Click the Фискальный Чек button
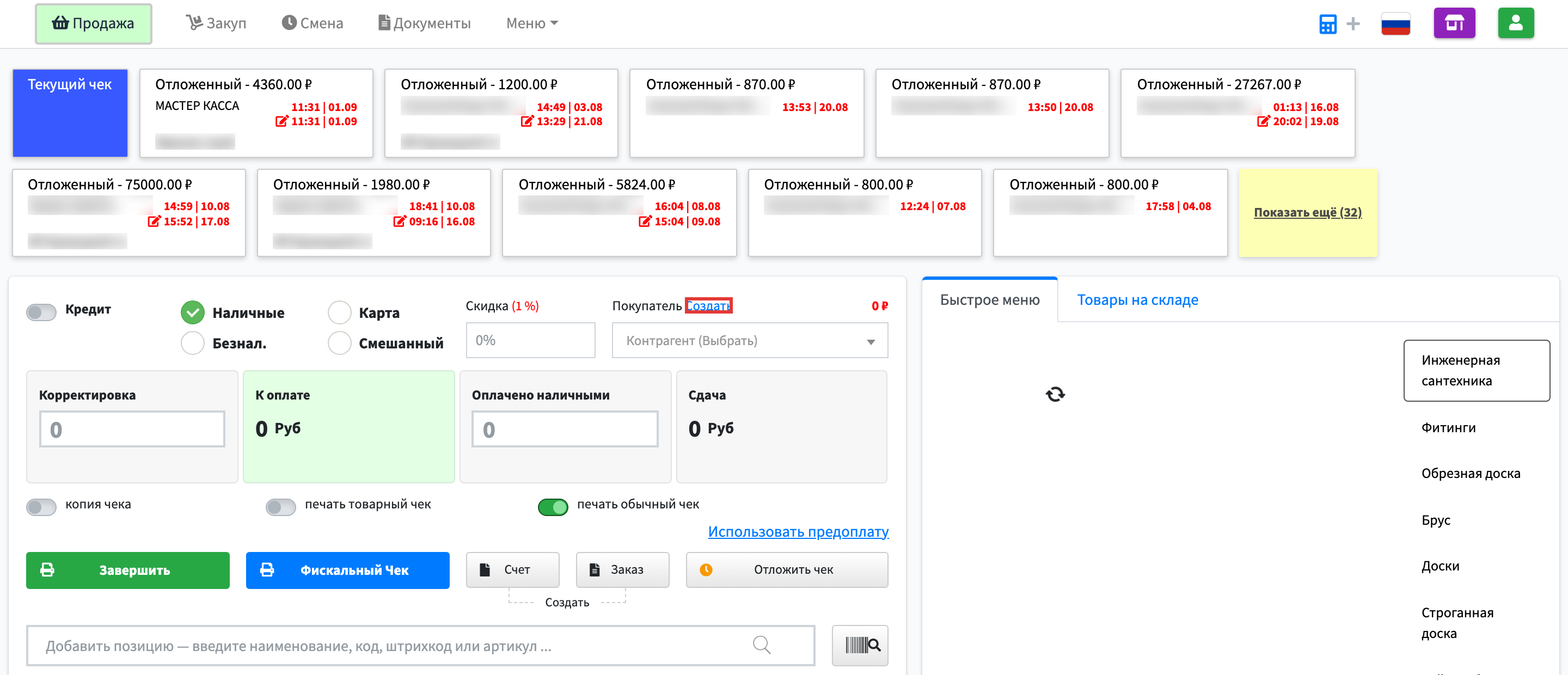Image resolution: width=1568 pixels, height=675 pixels. click(x=347, y=570)
